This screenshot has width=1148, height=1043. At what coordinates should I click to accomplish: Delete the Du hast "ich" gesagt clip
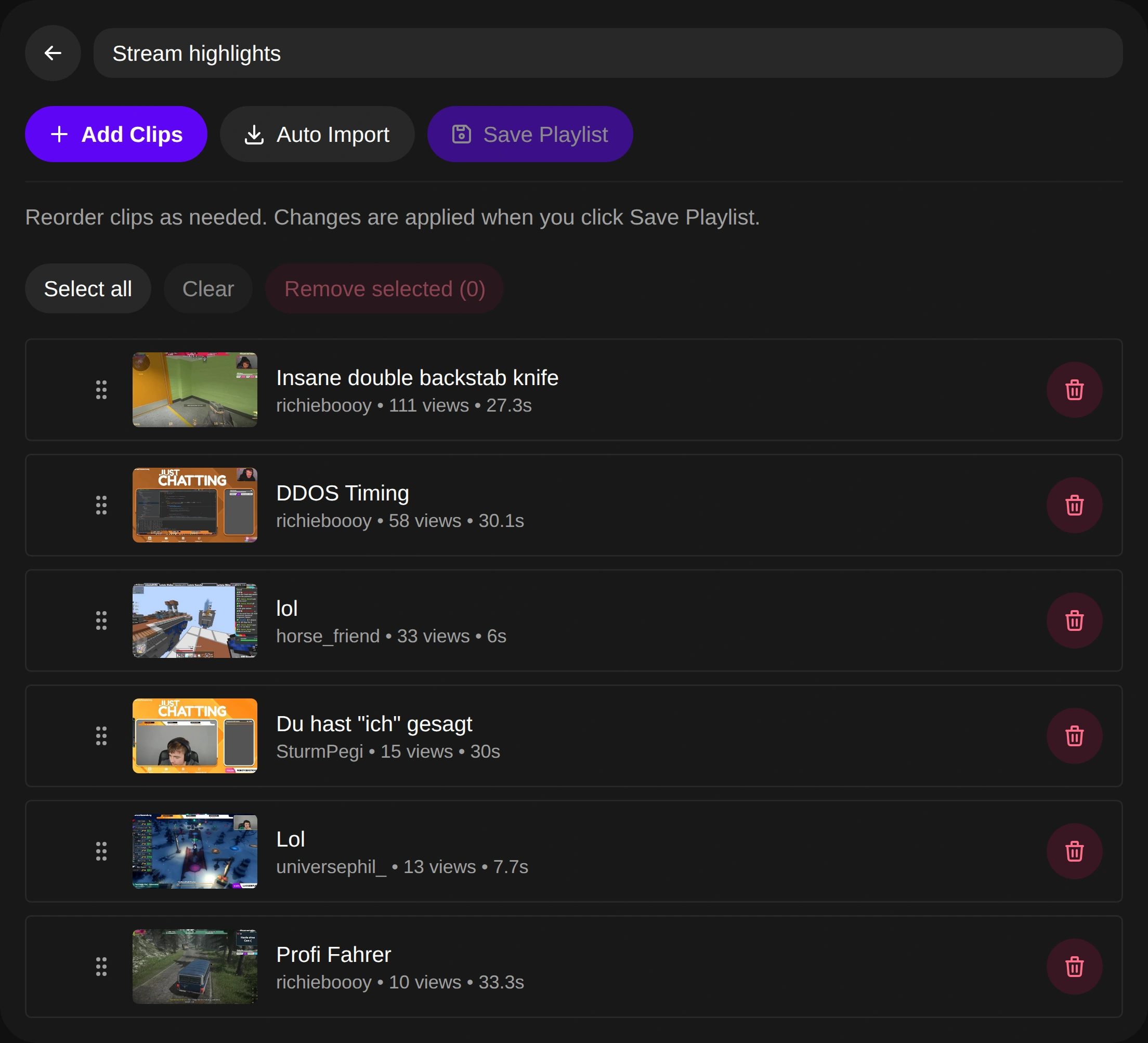click(x=1075, y=736)
